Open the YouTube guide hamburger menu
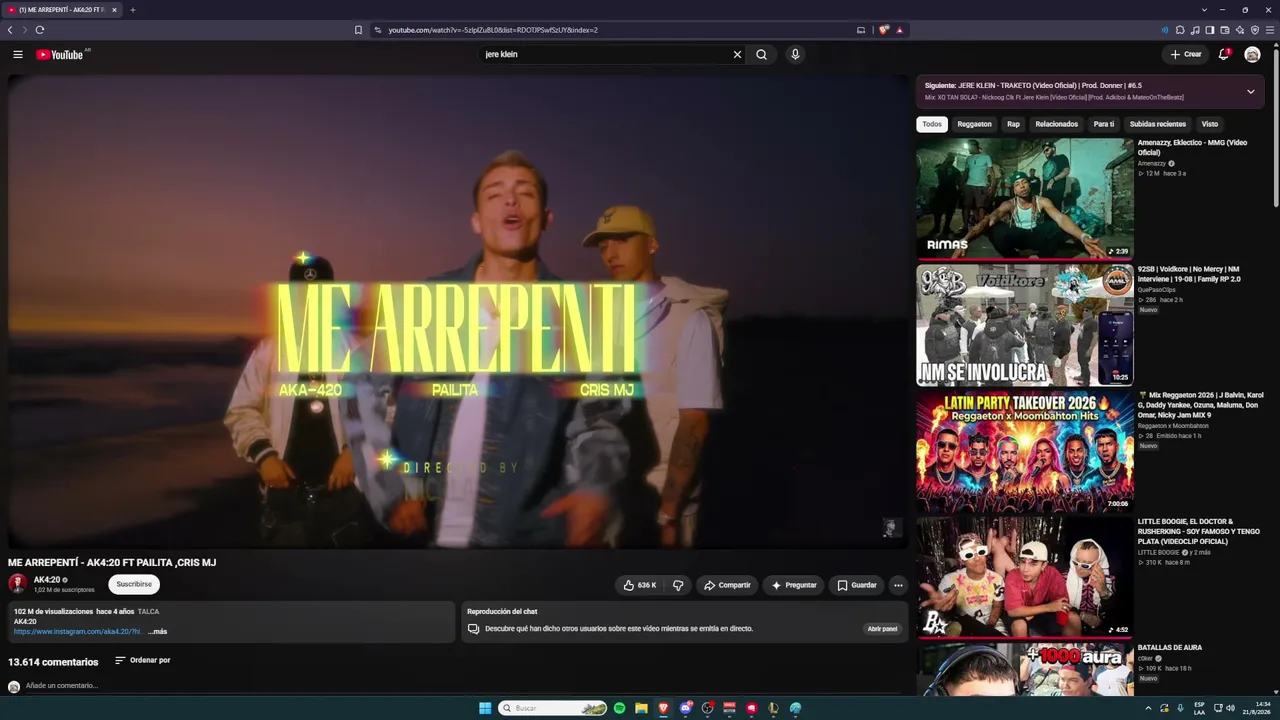 (x=18, y=55)
